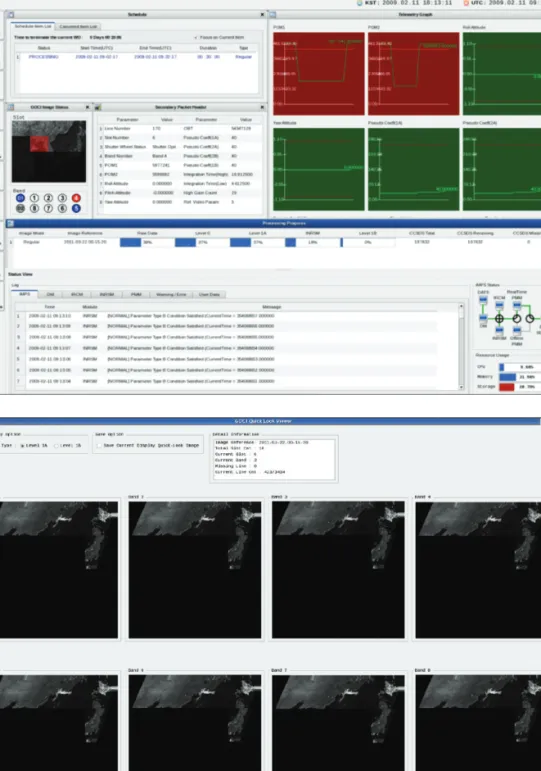Select band 4 red circle icon

coord(76,198)
